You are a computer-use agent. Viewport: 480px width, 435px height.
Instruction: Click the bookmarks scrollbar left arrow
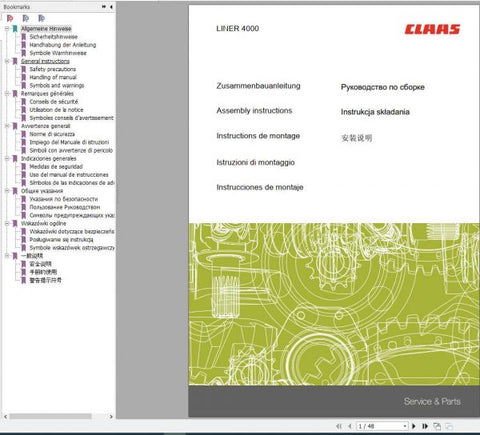point(5,416)
